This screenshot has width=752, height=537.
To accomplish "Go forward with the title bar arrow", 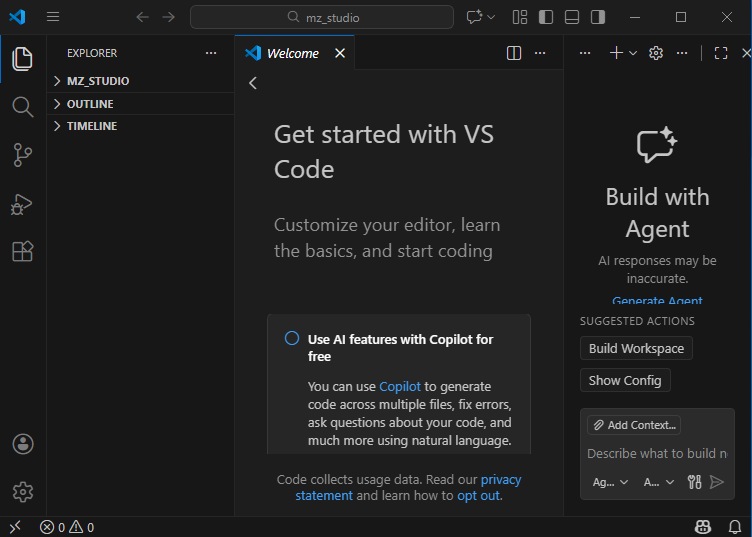I will (x=168, y=17).
